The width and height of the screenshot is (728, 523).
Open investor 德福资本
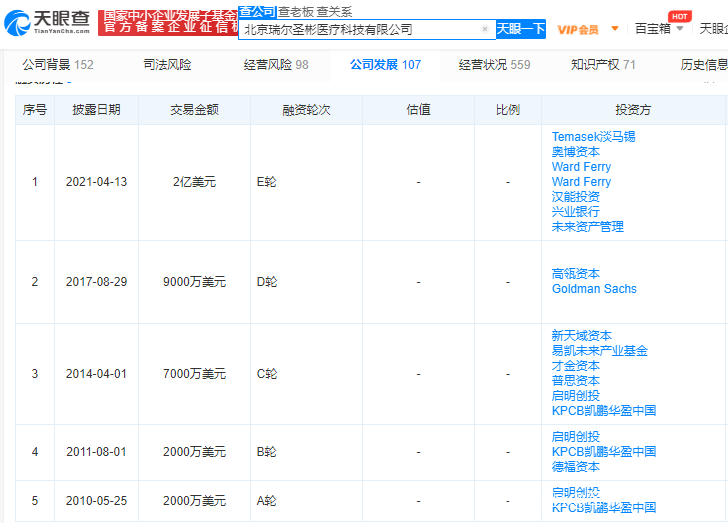576,466
